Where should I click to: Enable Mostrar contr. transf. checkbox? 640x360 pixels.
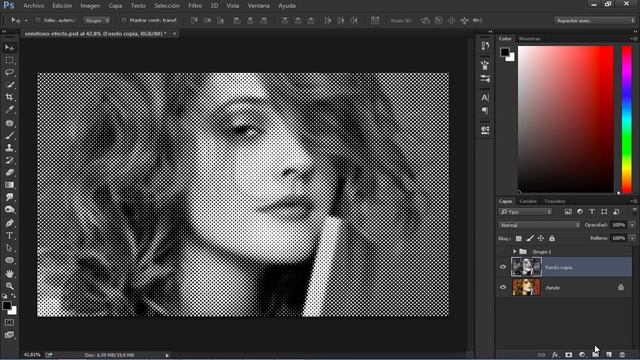click(x=124, y=20)
